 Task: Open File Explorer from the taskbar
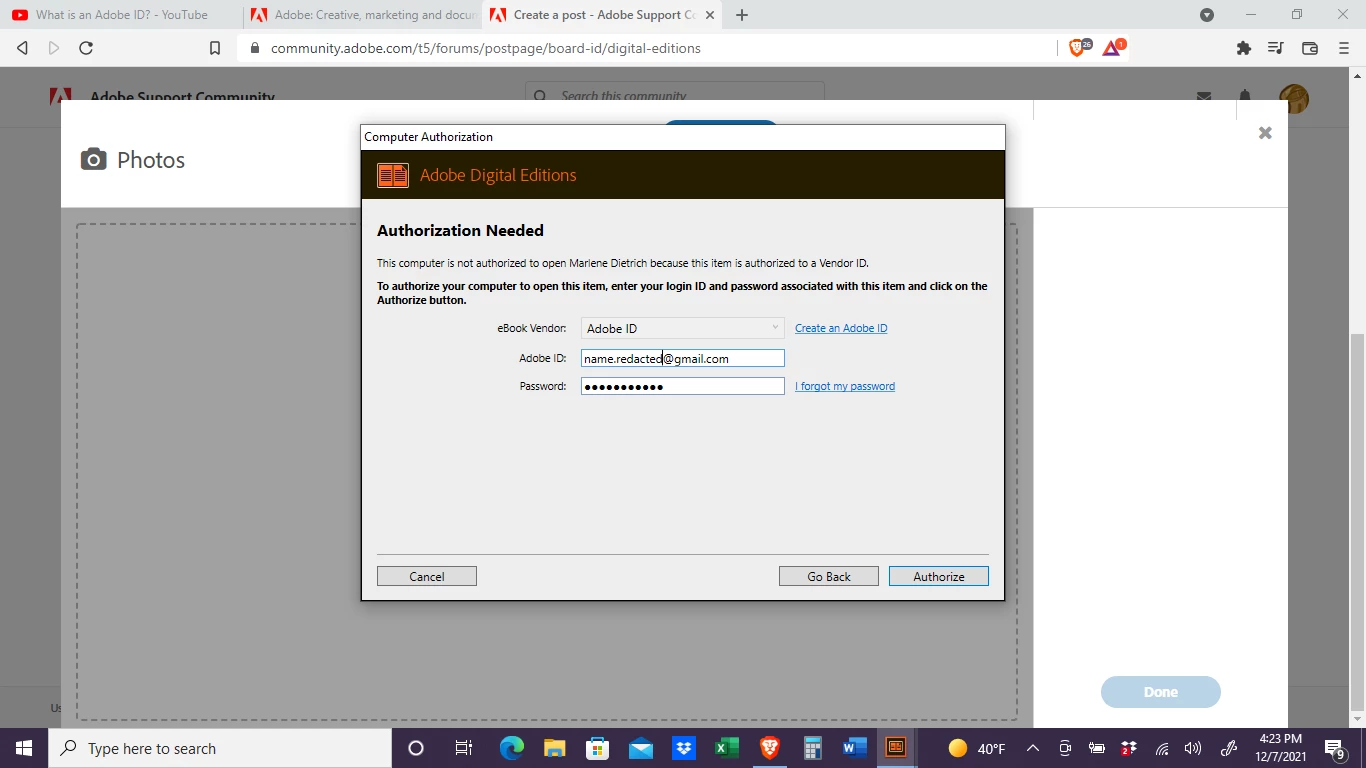point(555,748)
